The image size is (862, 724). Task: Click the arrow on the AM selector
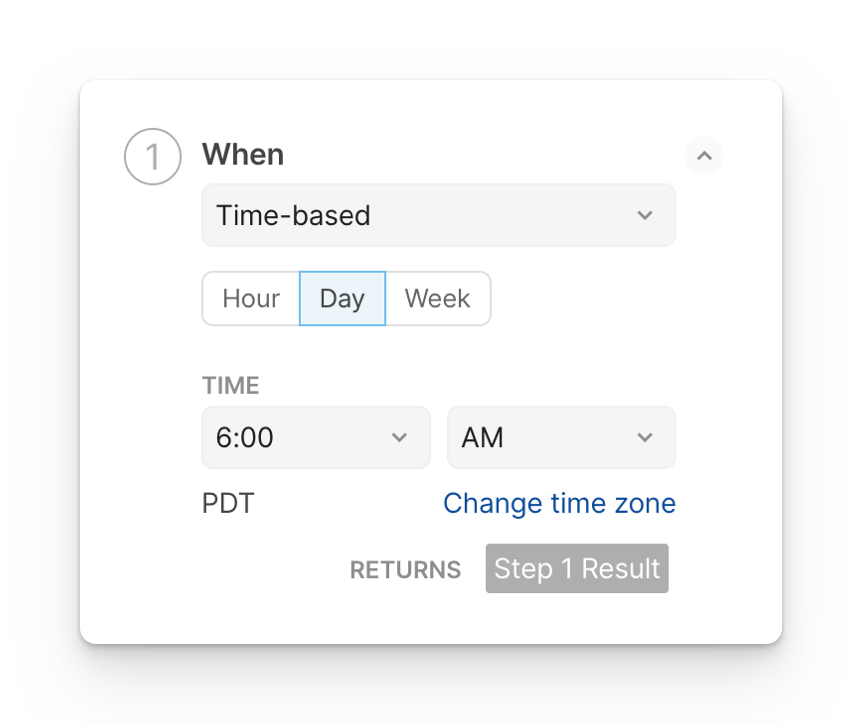pos(645,437)
